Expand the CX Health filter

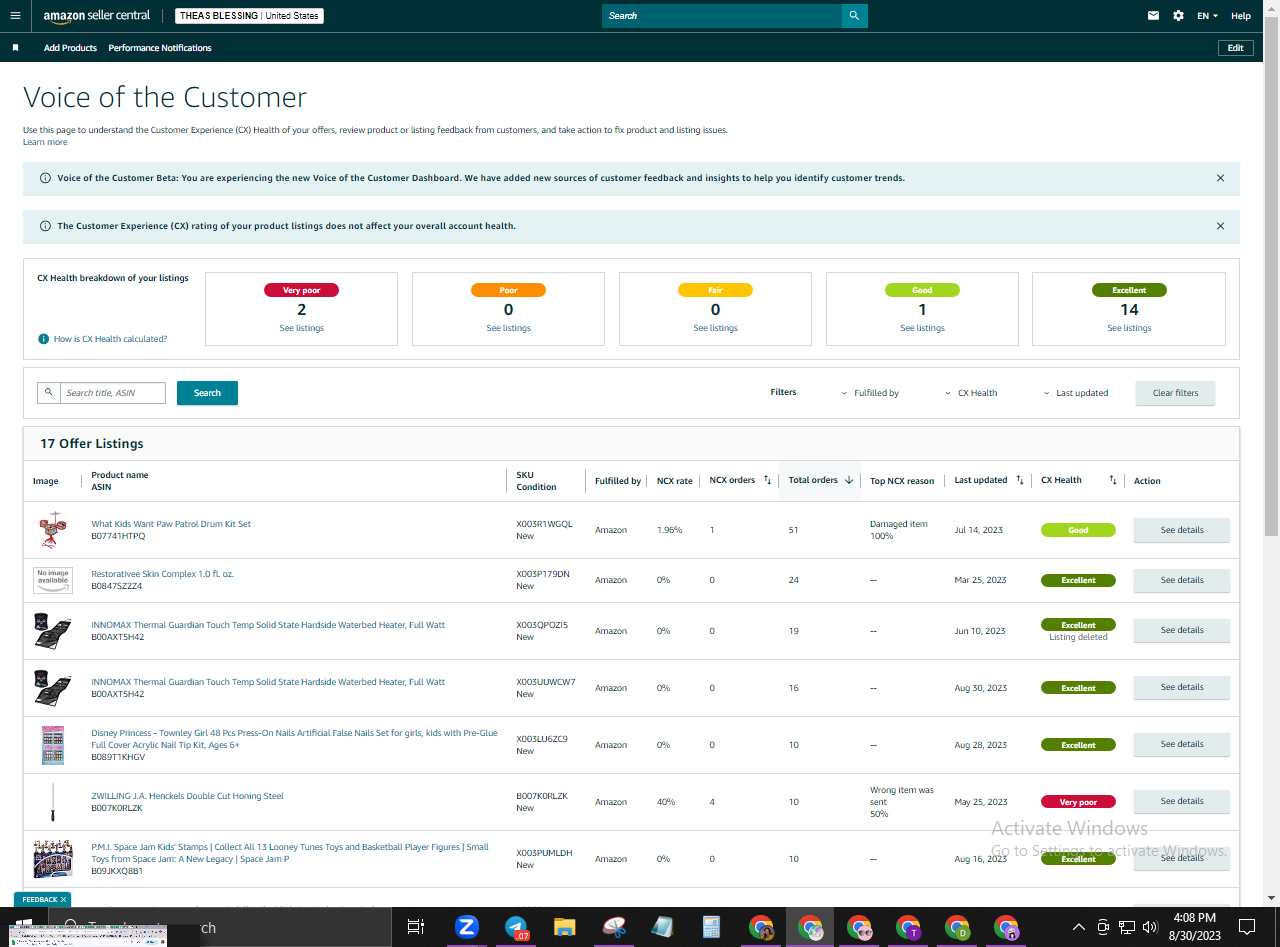[x=971, y=393]
